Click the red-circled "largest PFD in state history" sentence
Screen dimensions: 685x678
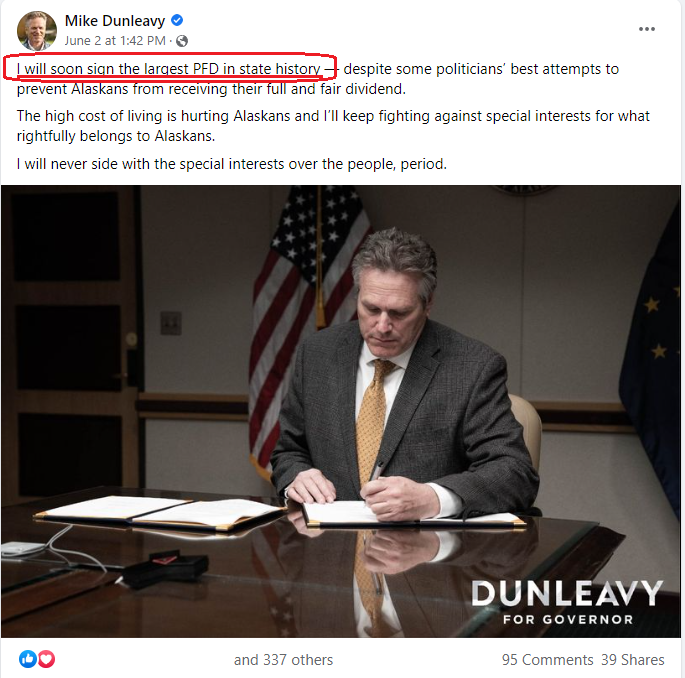click(170, 68)
